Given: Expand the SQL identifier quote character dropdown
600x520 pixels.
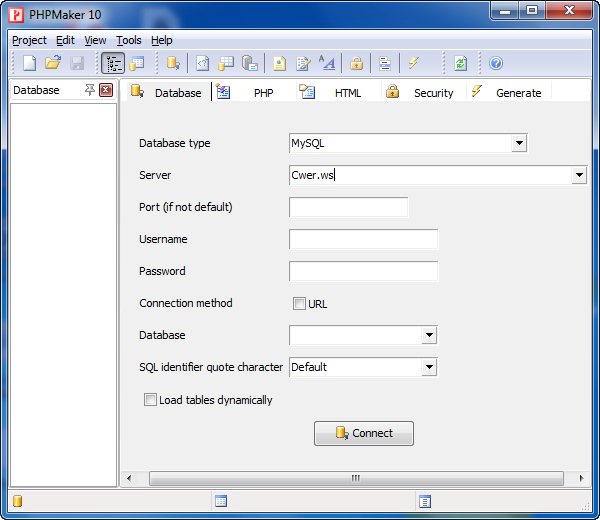Looking at the screenshot, I should pyautogui.click(x=428, y=367).
